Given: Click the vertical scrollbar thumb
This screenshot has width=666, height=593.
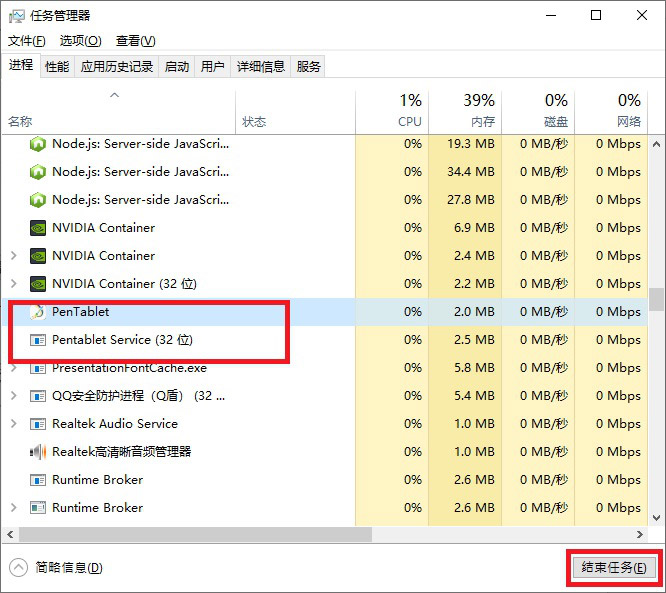Looking at the screenshot, I should 656,299.
